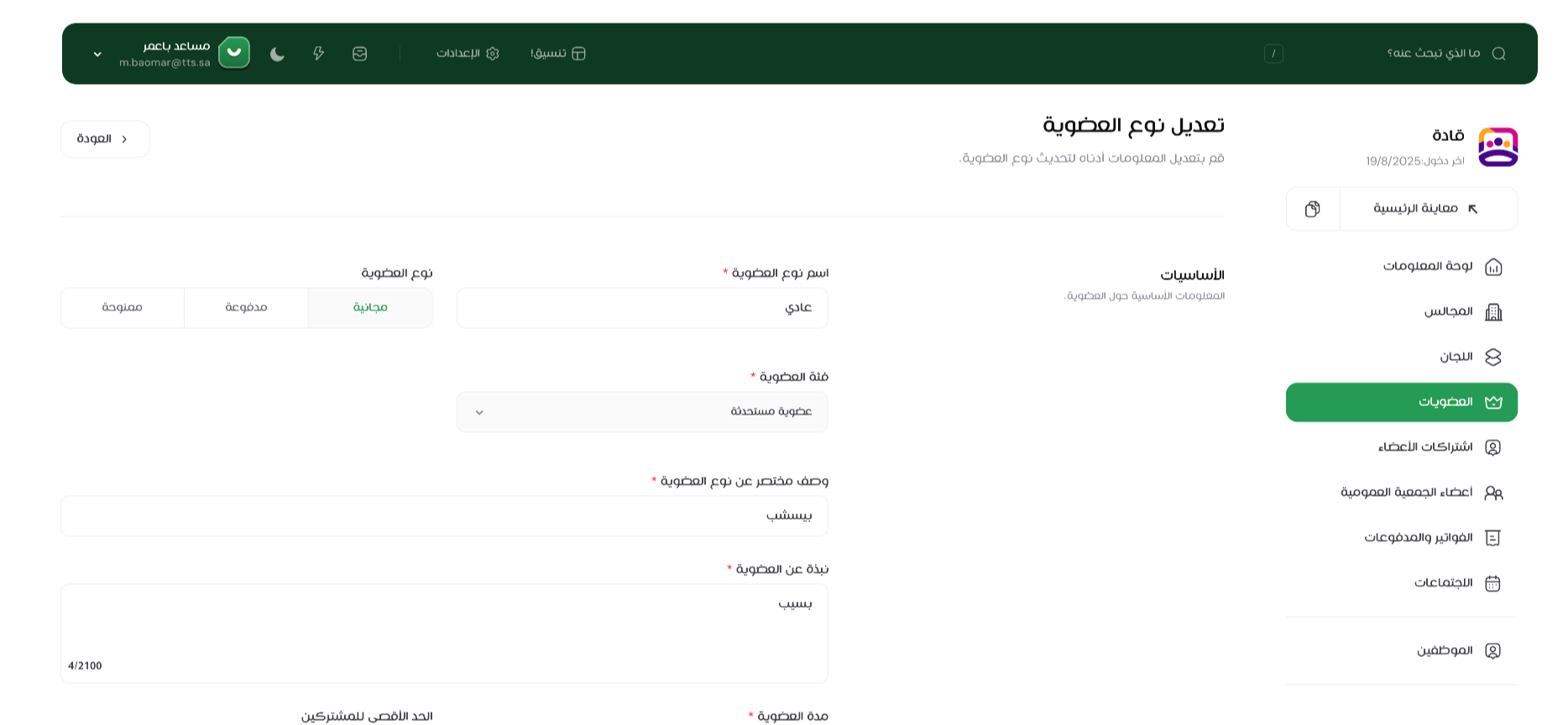Image resolution: width=1568 pixels, height=725 pixels.
Task: Open اشتراكات الأعضاء in sidebar
Action: tap(1424, 447)
